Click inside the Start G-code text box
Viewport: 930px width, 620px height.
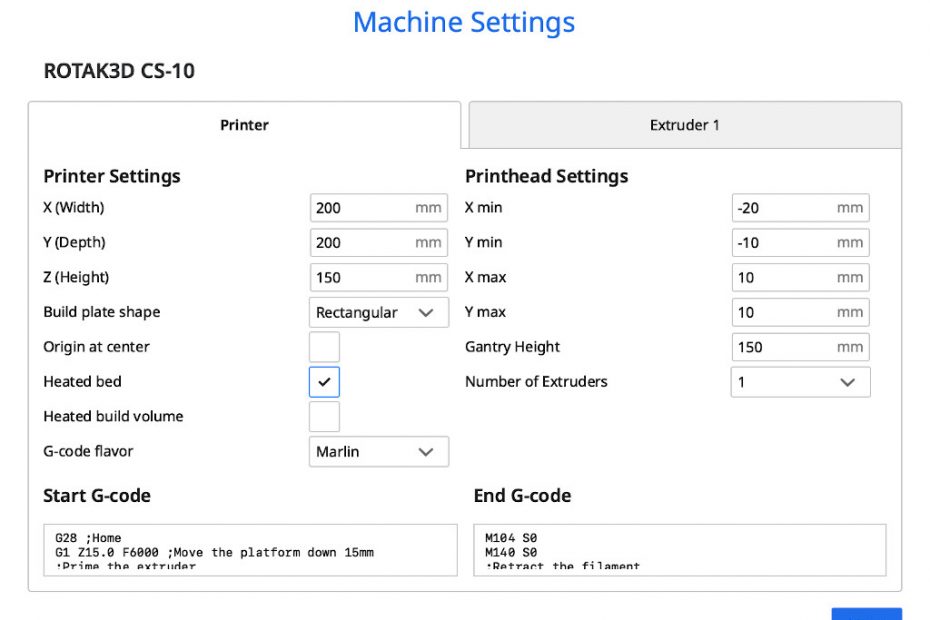[x=250, y=550]
